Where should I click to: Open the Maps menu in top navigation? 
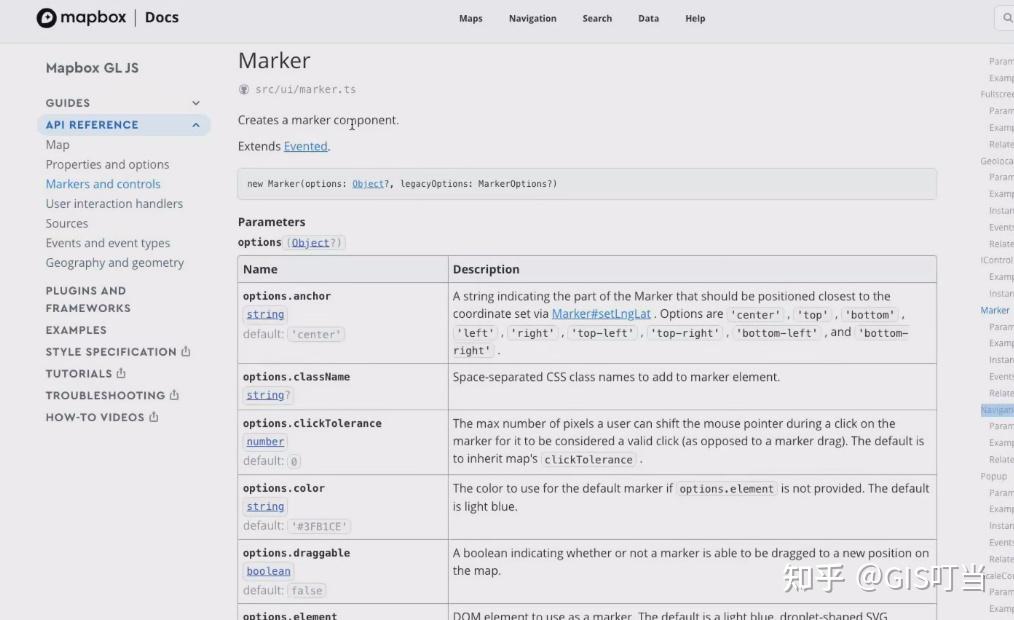click(x=470, y=18)
